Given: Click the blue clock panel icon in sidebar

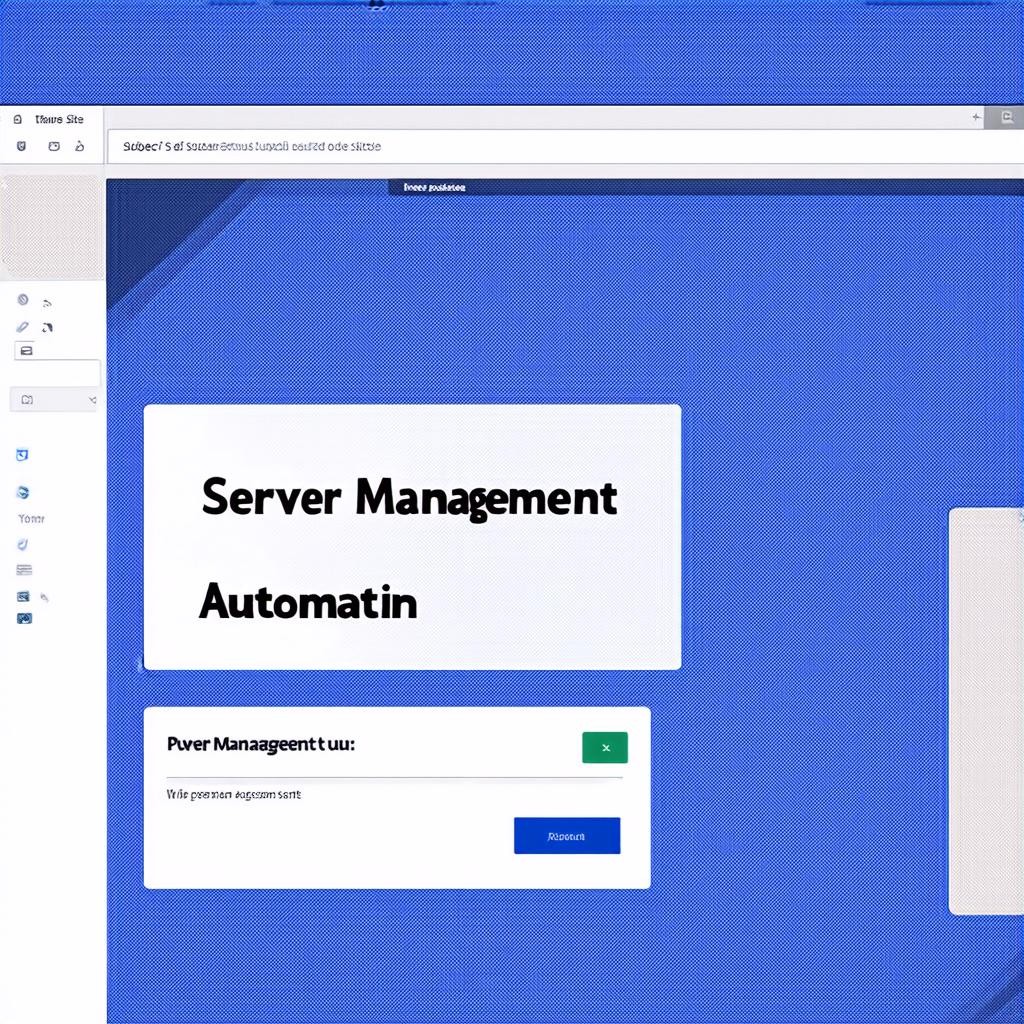Looking at the screenshot, I should tap(22, 455).
